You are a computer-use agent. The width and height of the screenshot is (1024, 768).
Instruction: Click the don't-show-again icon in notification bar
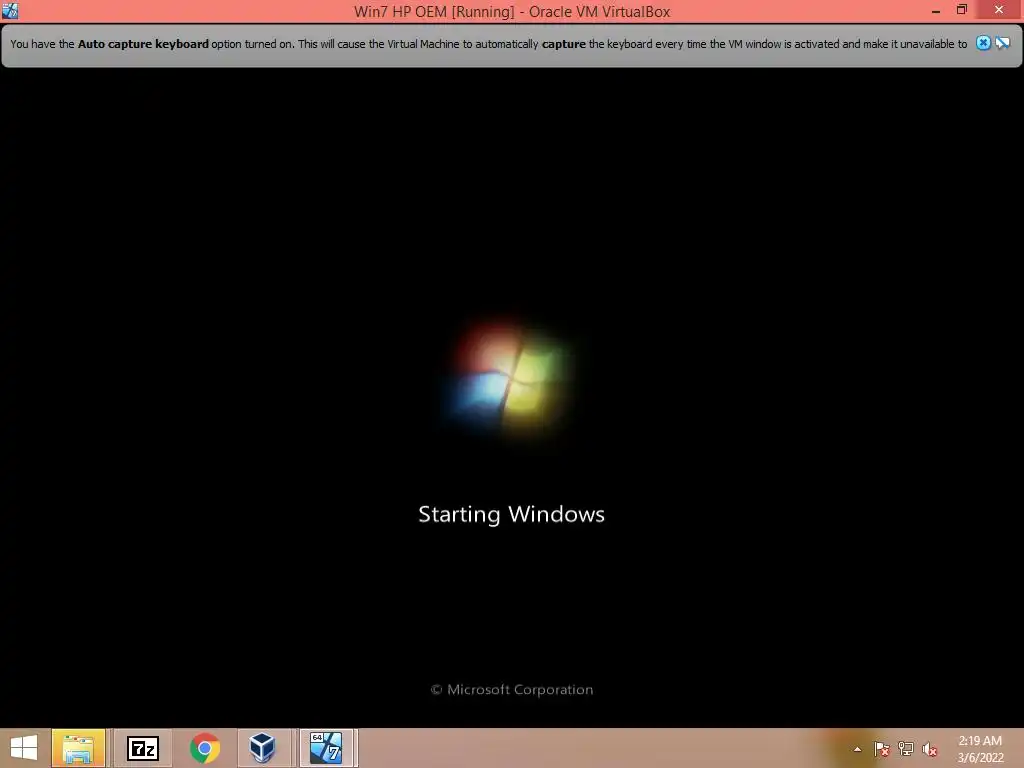(1002, 43)
